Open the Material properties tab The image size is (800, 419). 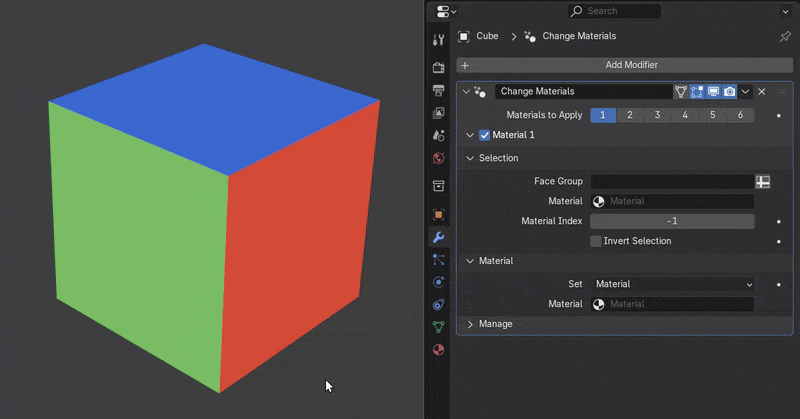pos(438,350)
